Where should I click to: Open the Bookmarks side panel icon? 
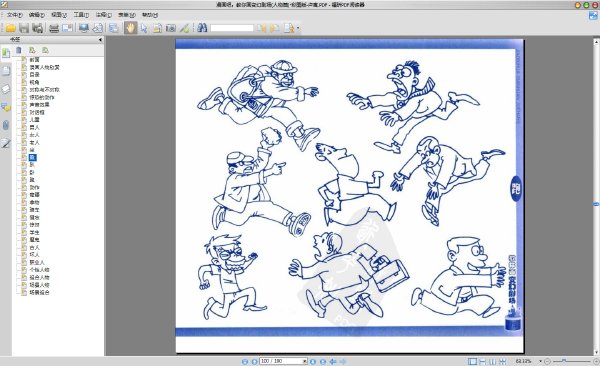pyautogui.click(x=6, y=52)
